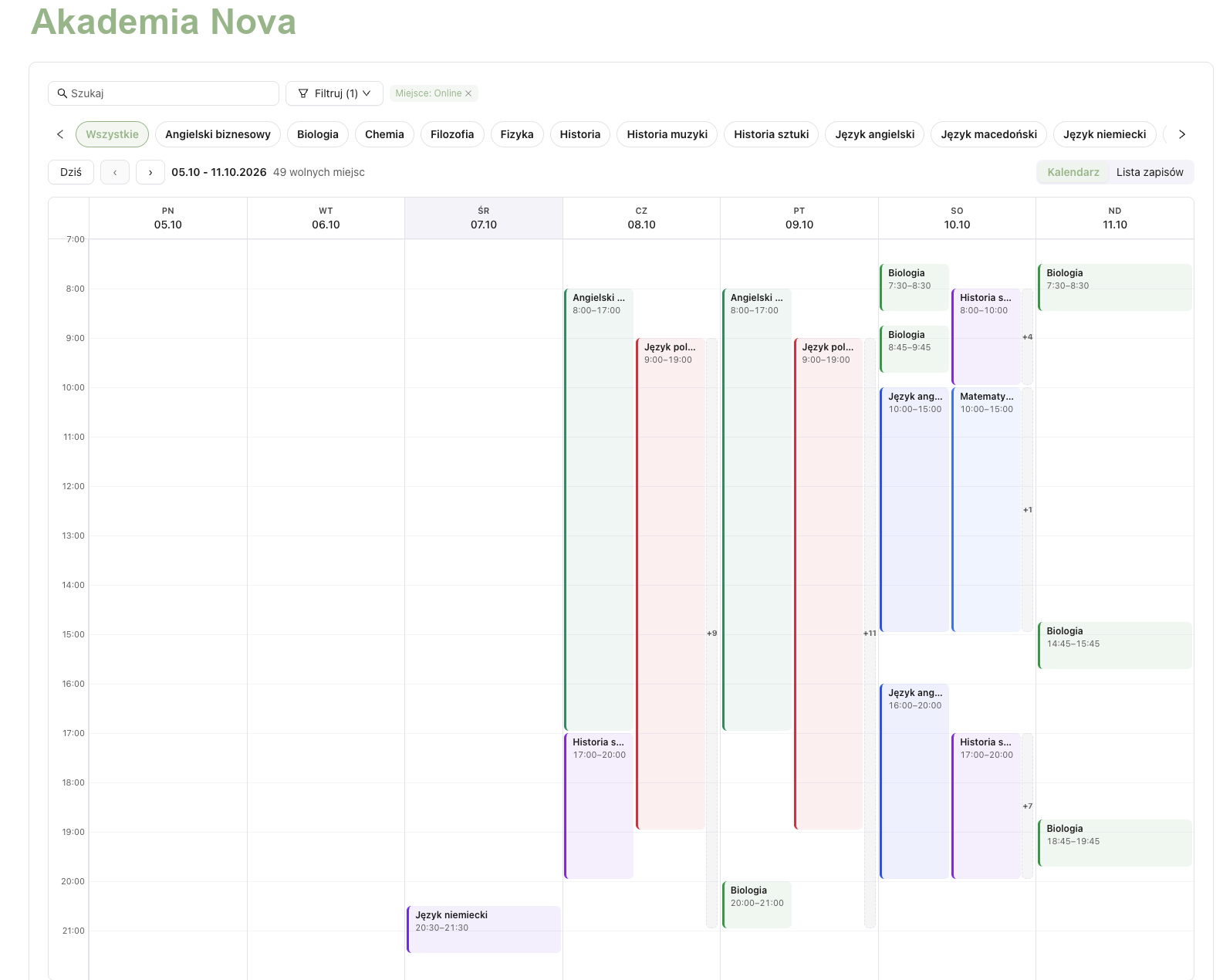Filter by Angielski biznesowy category
The width and height of the screenshot is (1223, 980).
tap(218, 134)
